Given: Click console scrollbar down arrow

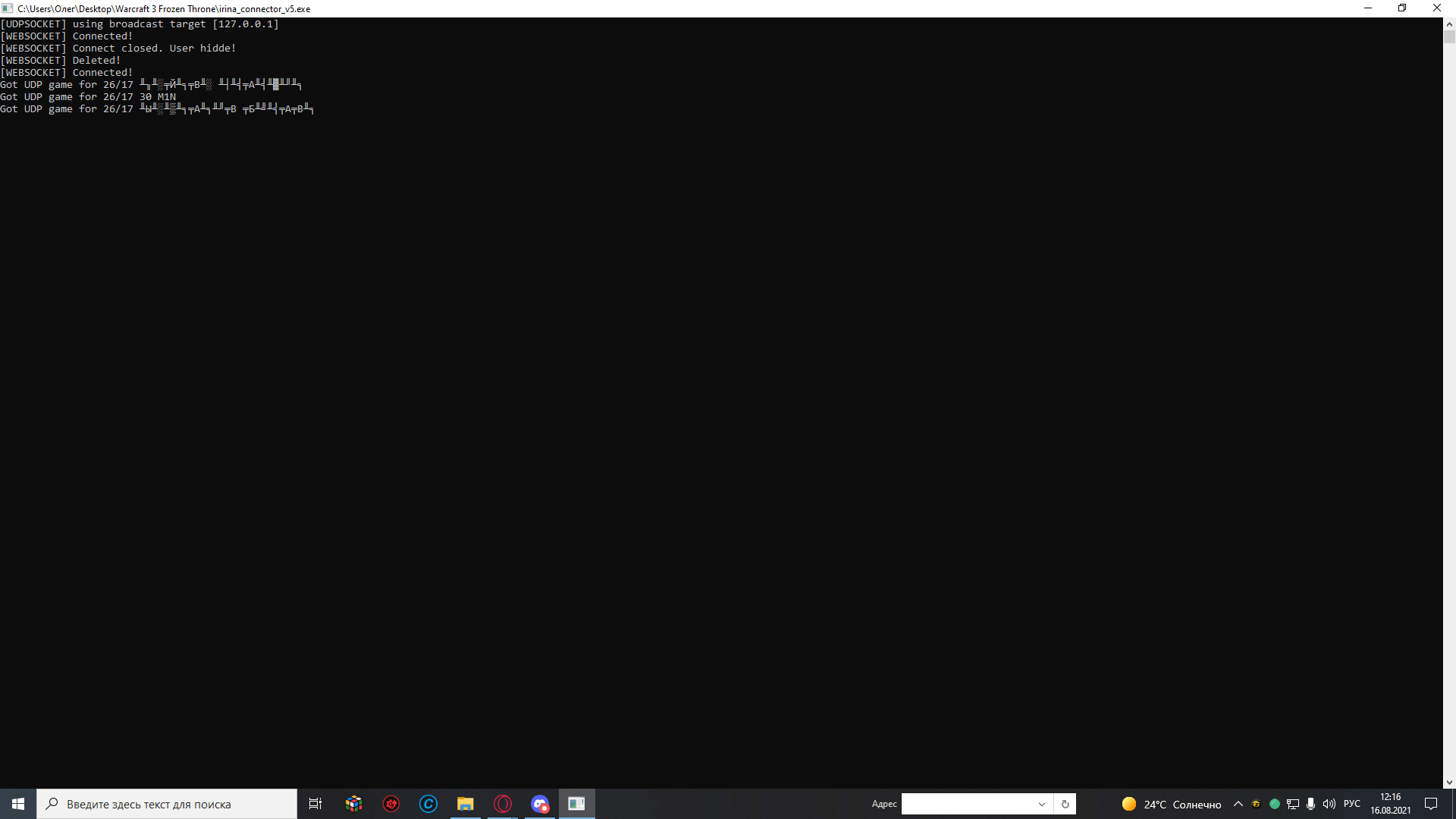Looking at the screenshot, I should pyautogui.click(x=1449, y=783).
